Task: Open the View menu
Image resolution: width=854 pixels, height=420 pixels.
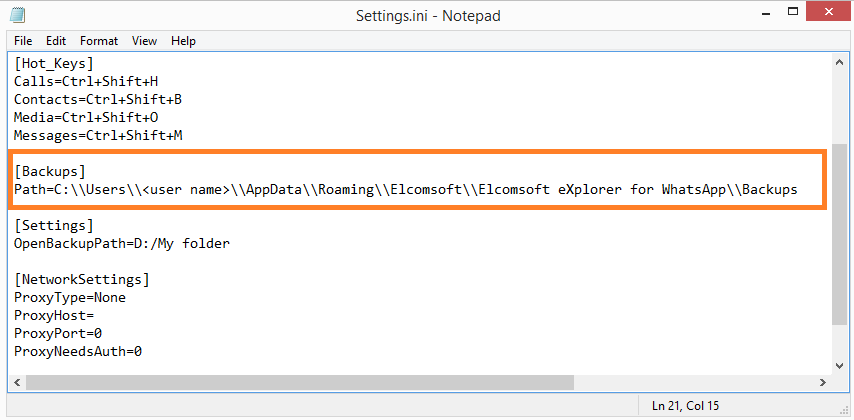Action: click(x=144, y=41)
